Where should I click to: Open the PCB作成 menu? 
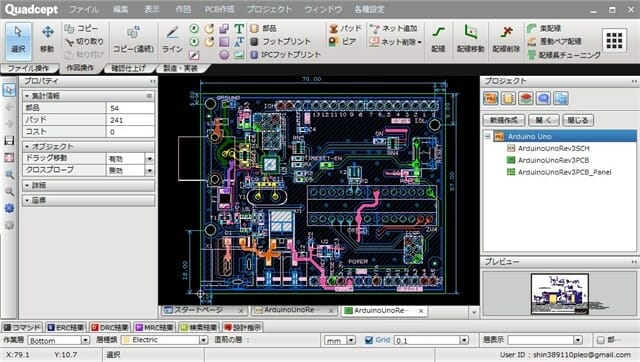220,9
